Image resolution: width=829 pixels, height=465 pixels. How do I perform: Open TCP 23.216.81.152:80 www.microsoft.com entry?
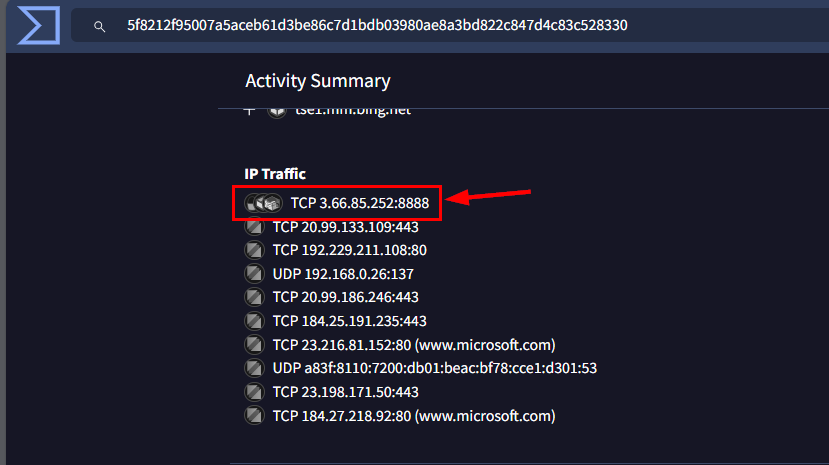coord(413,345)
